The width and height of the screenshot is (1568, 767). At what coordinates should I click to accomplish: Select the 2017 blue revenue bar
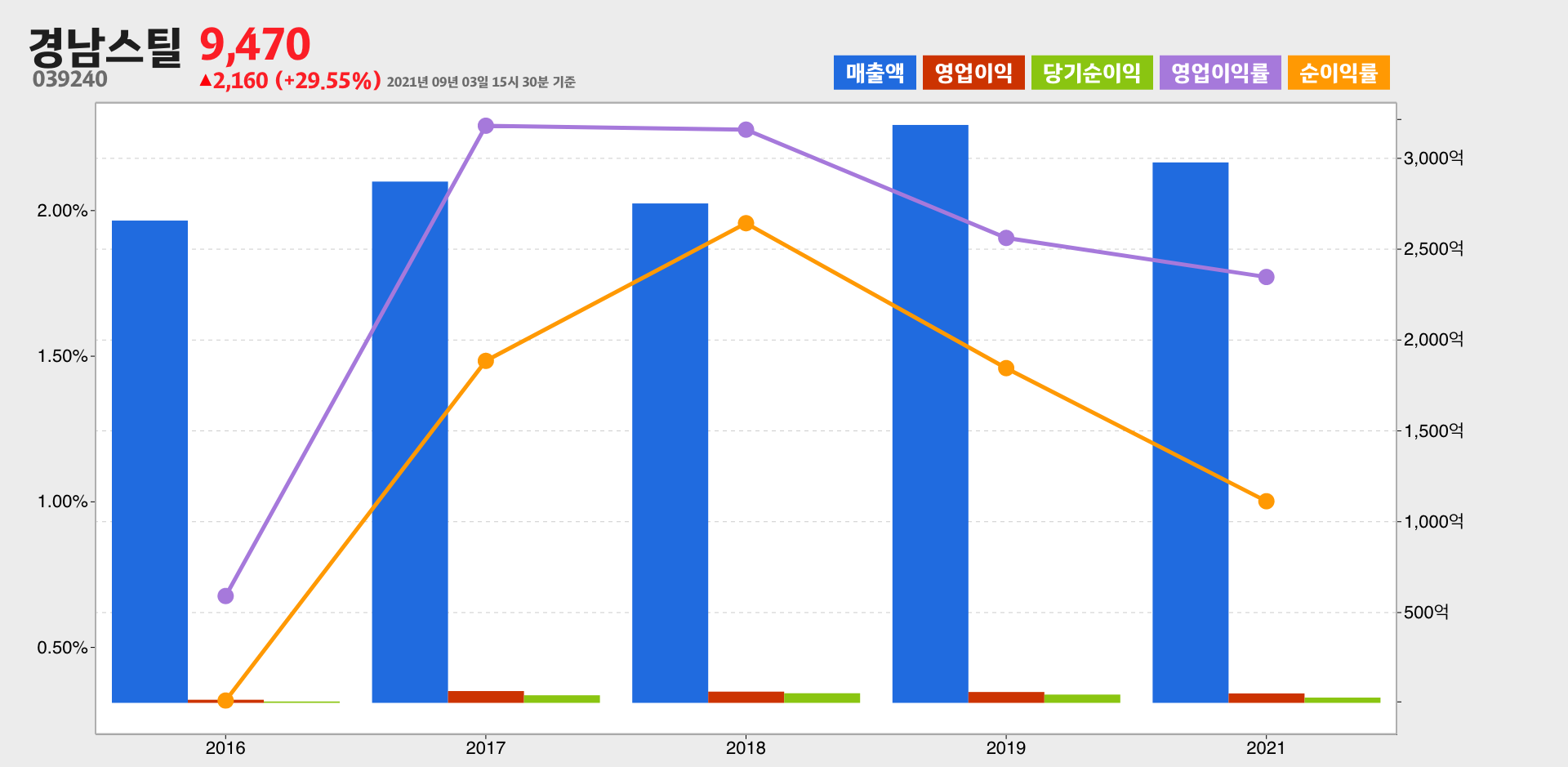(410, 442)
